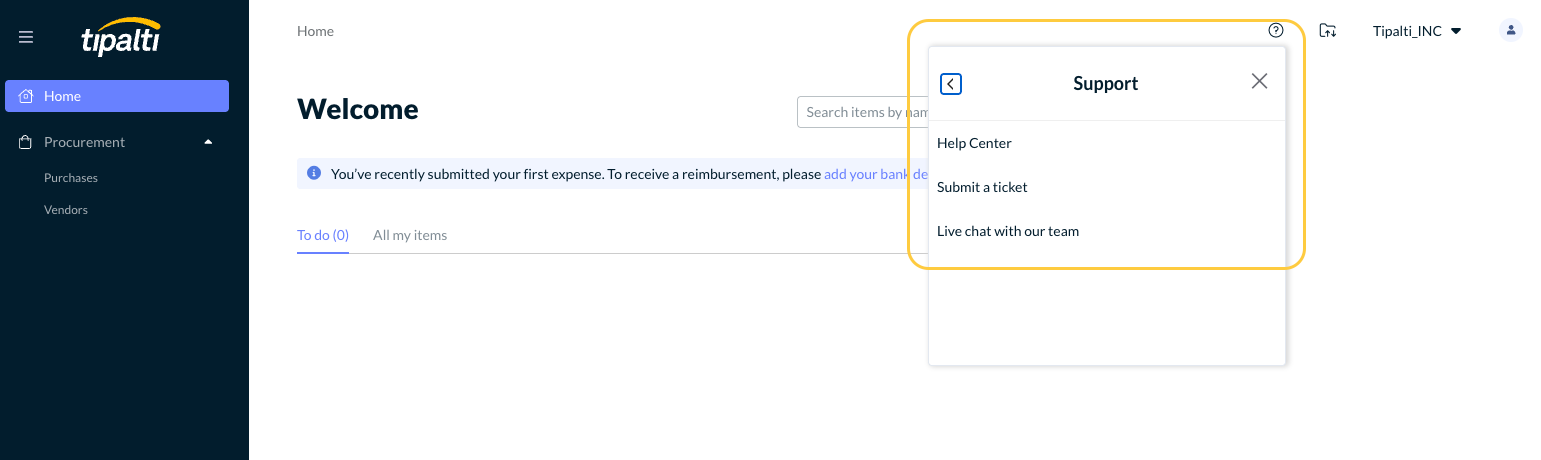This screenshot has height=460, width=1541.
Task: Close the Support panel
Action: 1259,82
